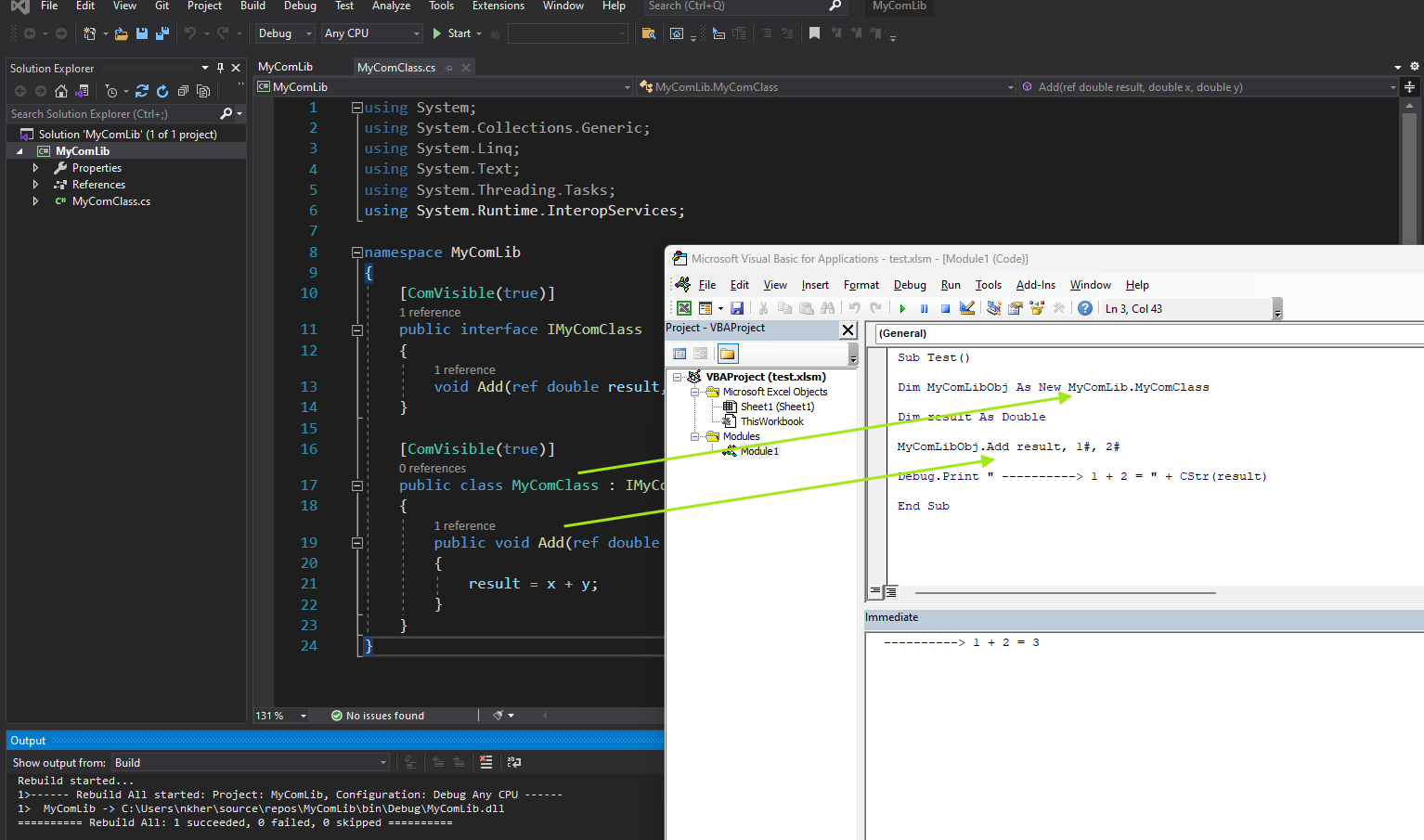The width and height of the screenshot is (1424, 840).
Task: Open the Build menu in Visual Studio
Action: pos(252,6)
